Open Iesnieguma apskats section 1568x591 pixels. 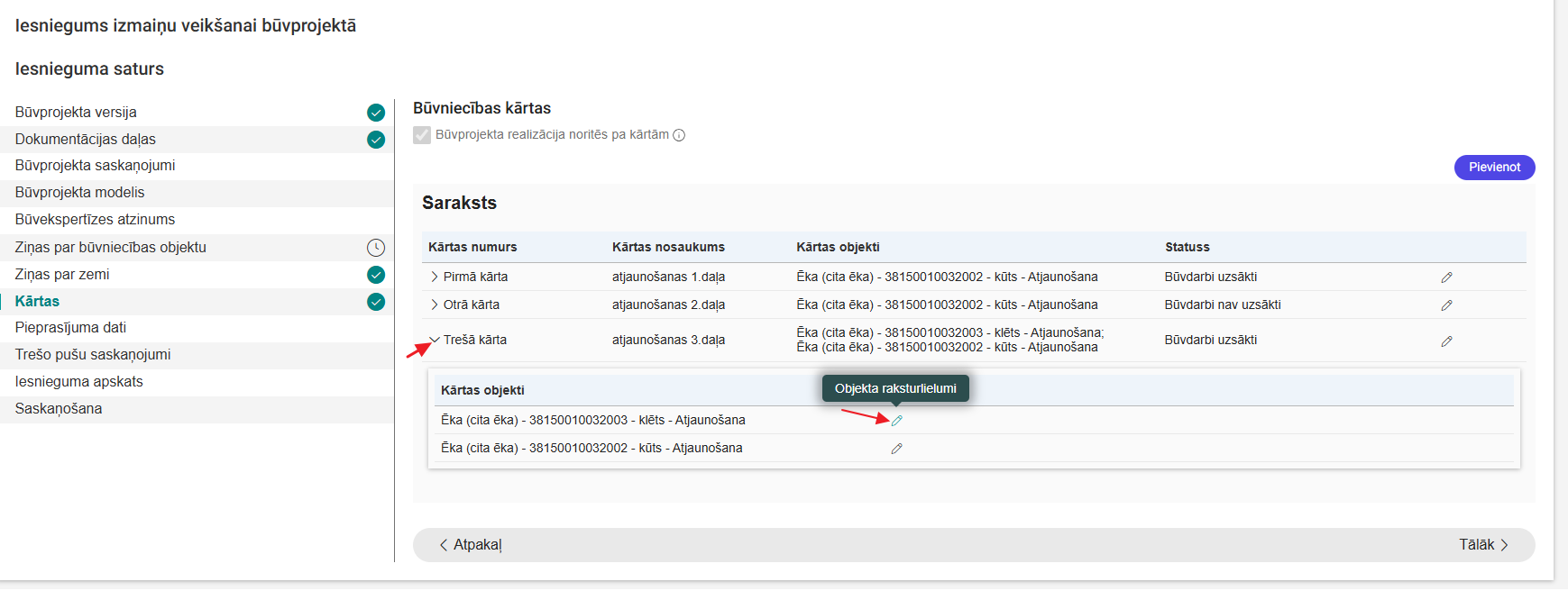(79, 382)
